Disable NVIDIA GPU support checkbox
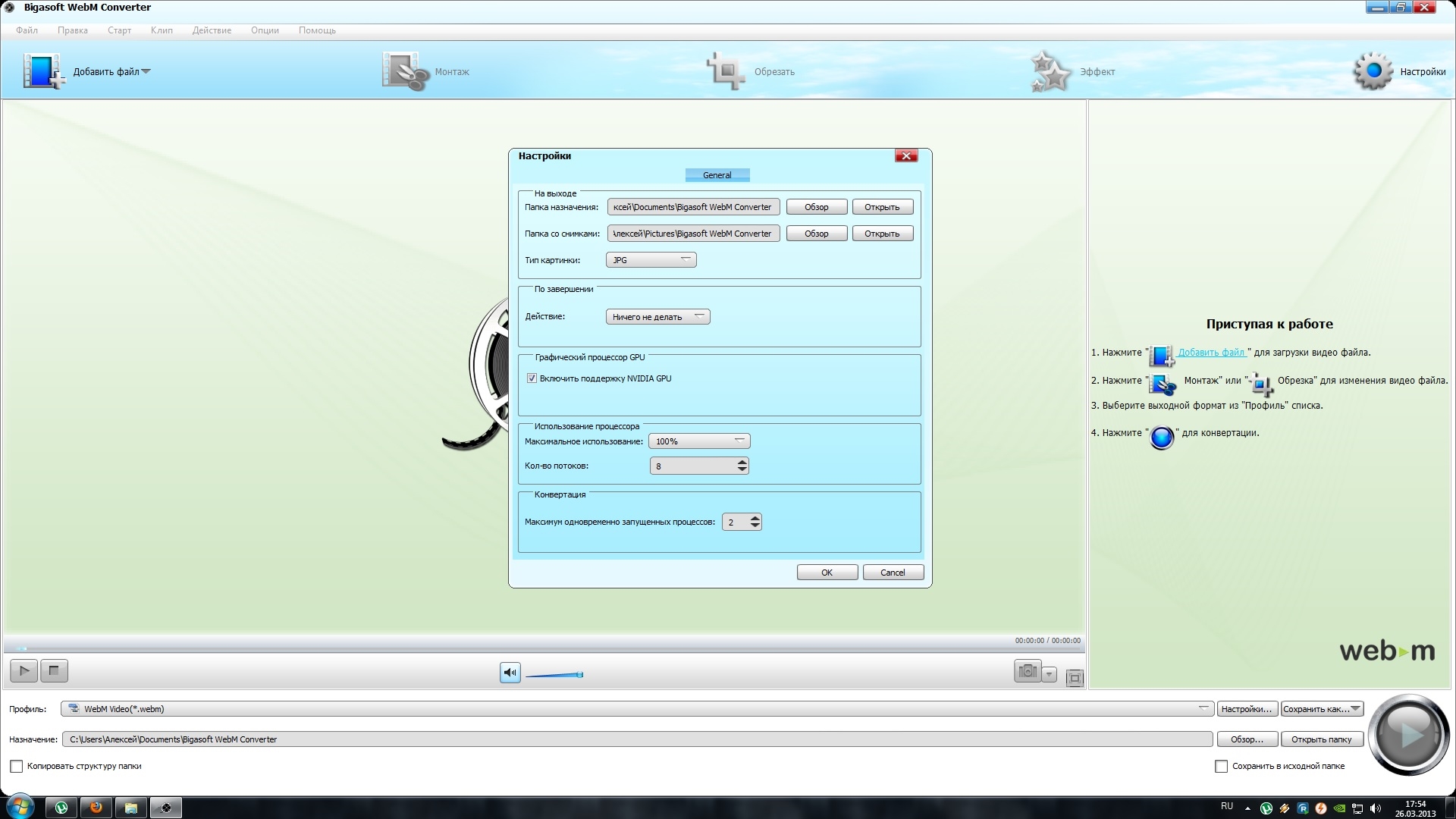The height and width of the screenshot is (819, 1456). tap(532, 378)
